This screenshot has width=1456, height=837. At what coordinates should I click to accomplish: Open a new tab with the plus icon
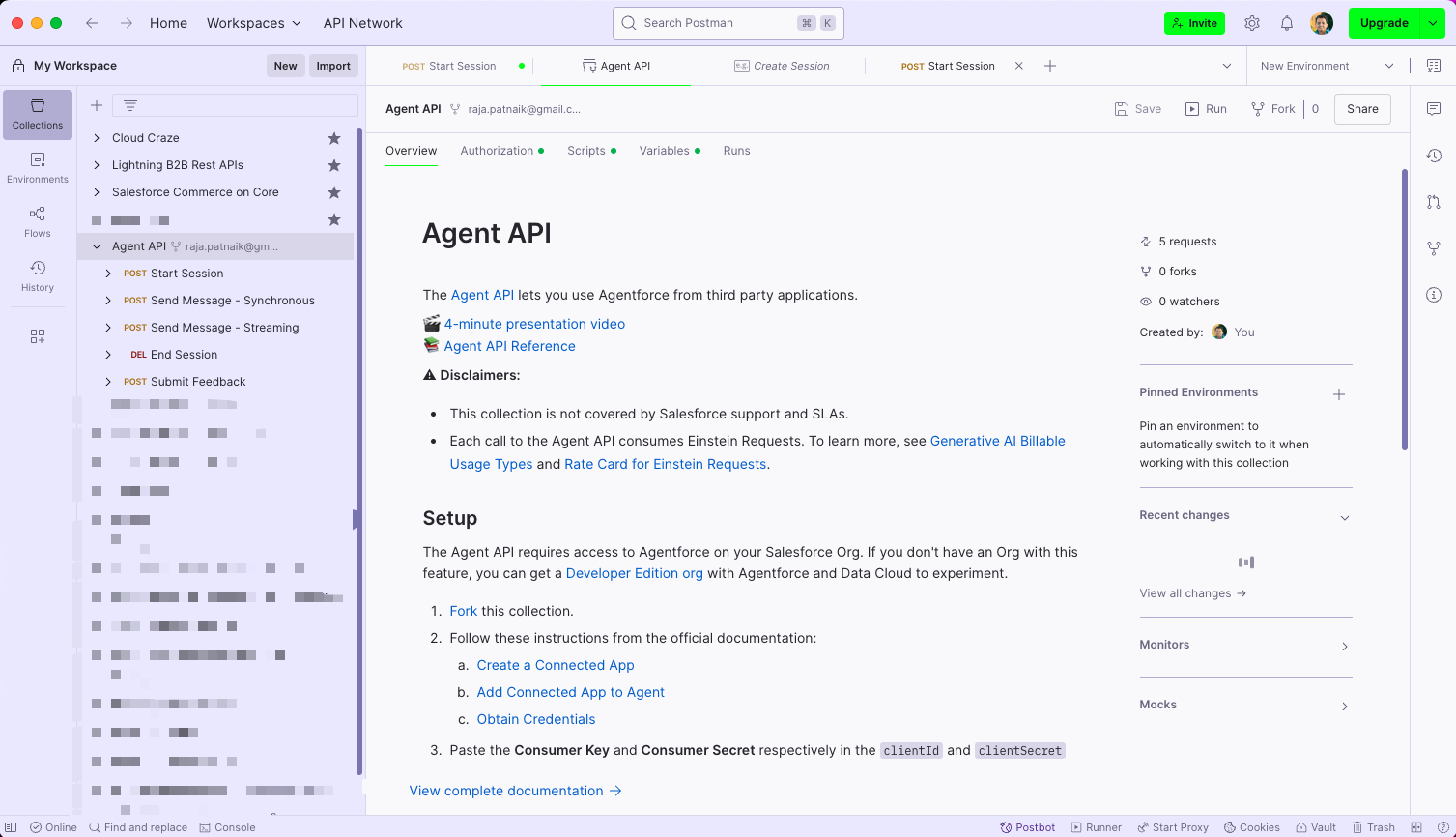coord(1050,66)
